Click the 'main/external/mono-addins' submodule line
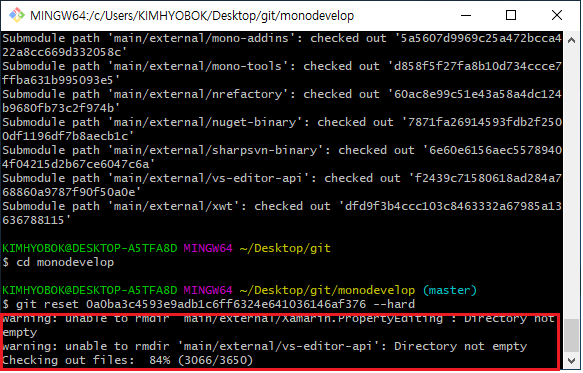Viewport: 583px width, 373px height. click(282, 45)
